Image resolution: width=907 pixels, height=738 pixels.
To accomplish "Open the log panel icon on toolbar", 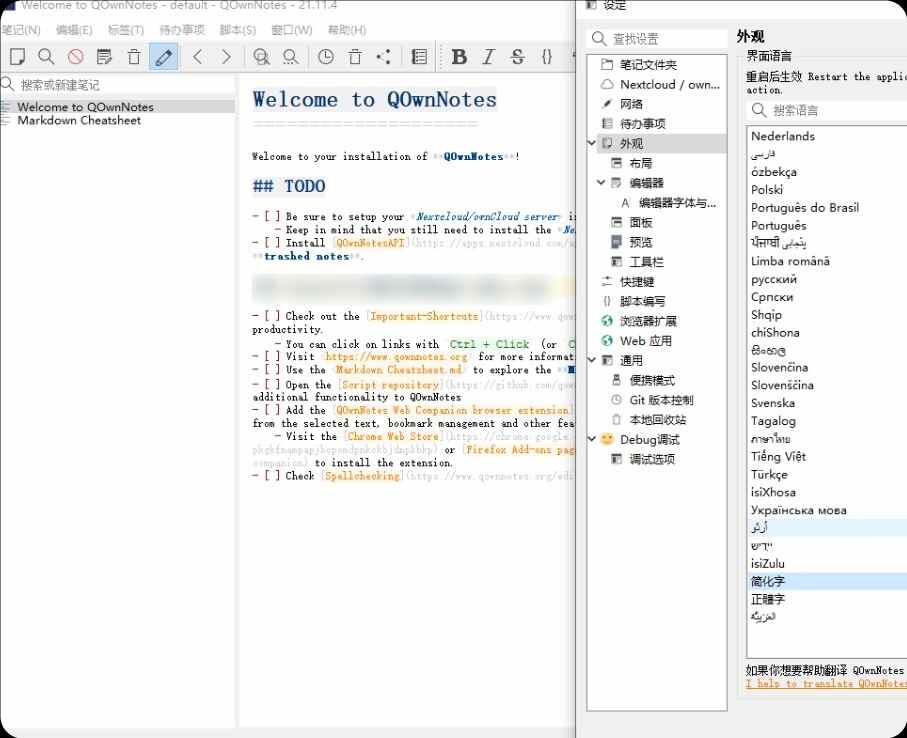I will [421, 57].
